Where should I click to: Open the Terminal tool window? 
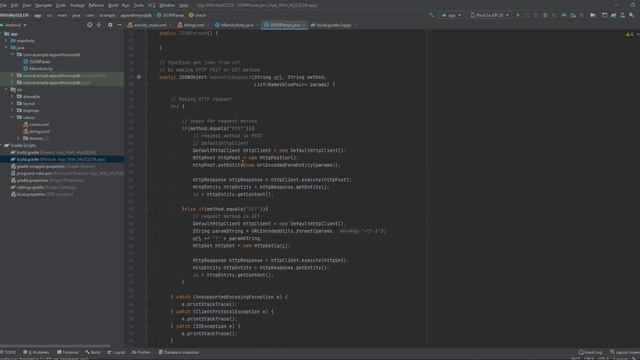68,352
